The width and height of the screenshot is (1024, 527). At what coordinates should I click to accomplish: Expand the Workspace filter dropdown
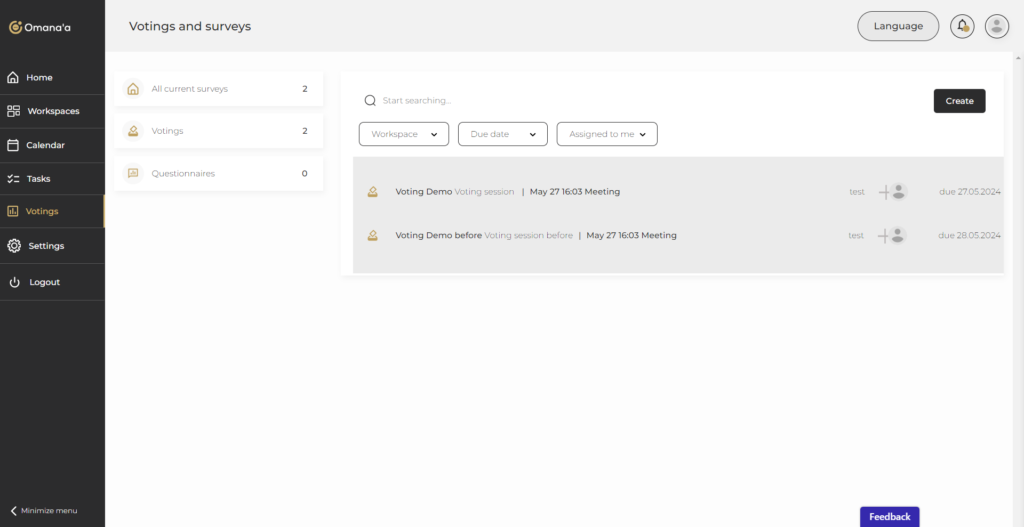(x=403, y=134)
